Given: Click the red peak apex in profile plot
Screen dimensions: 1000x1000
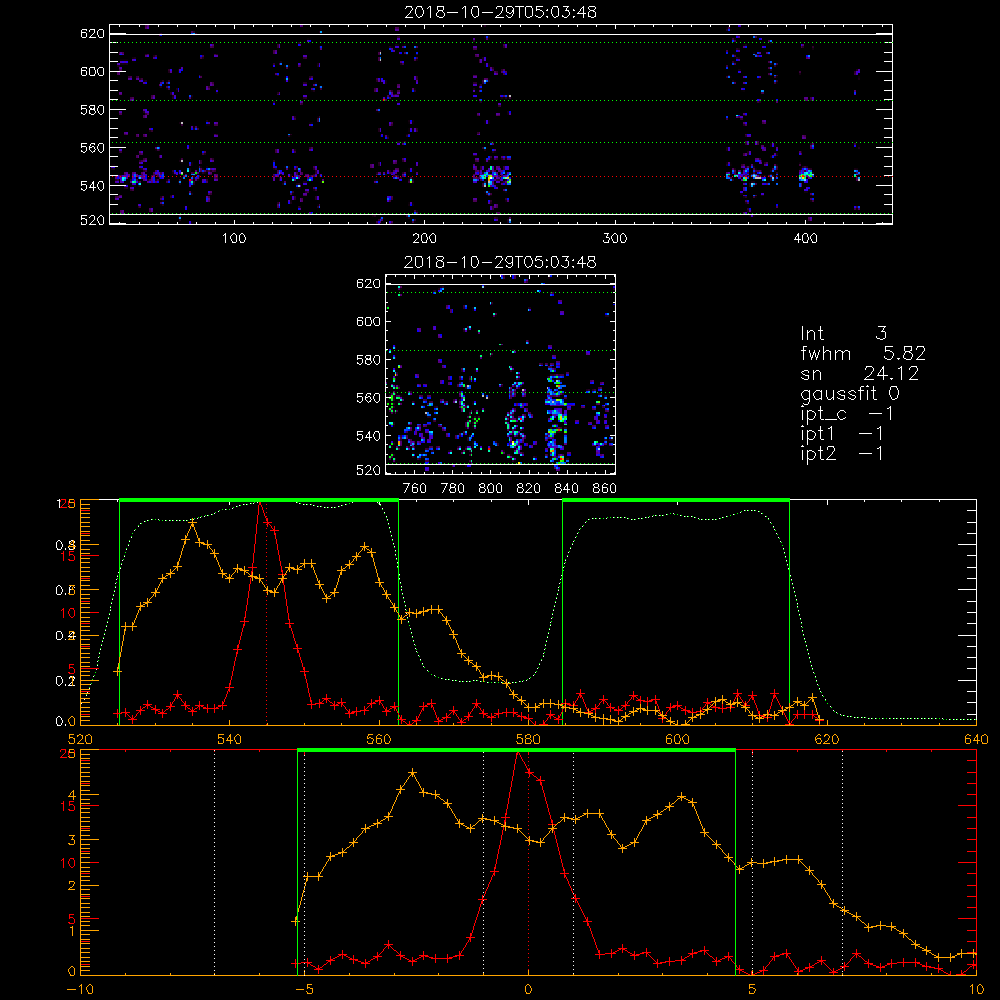Looking at the screenshot, I should (260, 503).
